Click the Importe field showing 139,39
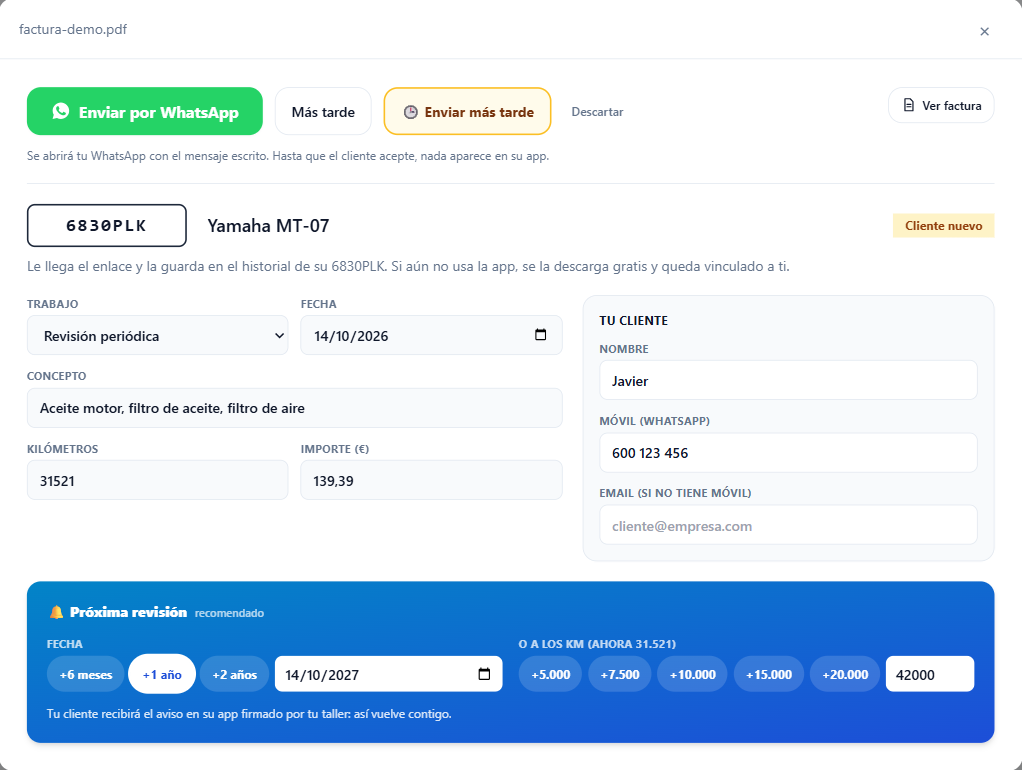 click(x=431, y=481)
